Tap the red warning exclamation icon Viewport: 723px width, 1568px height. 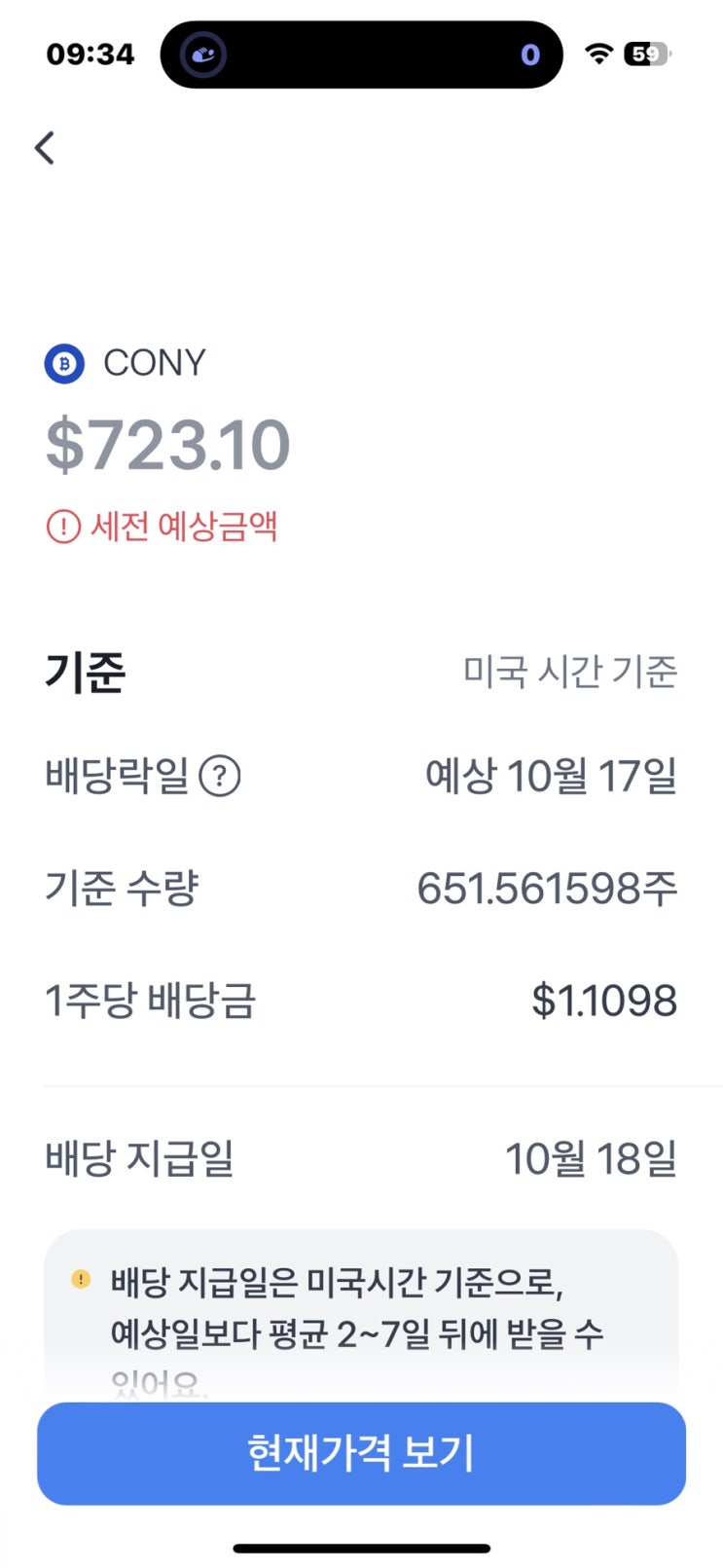click(63, 527)
